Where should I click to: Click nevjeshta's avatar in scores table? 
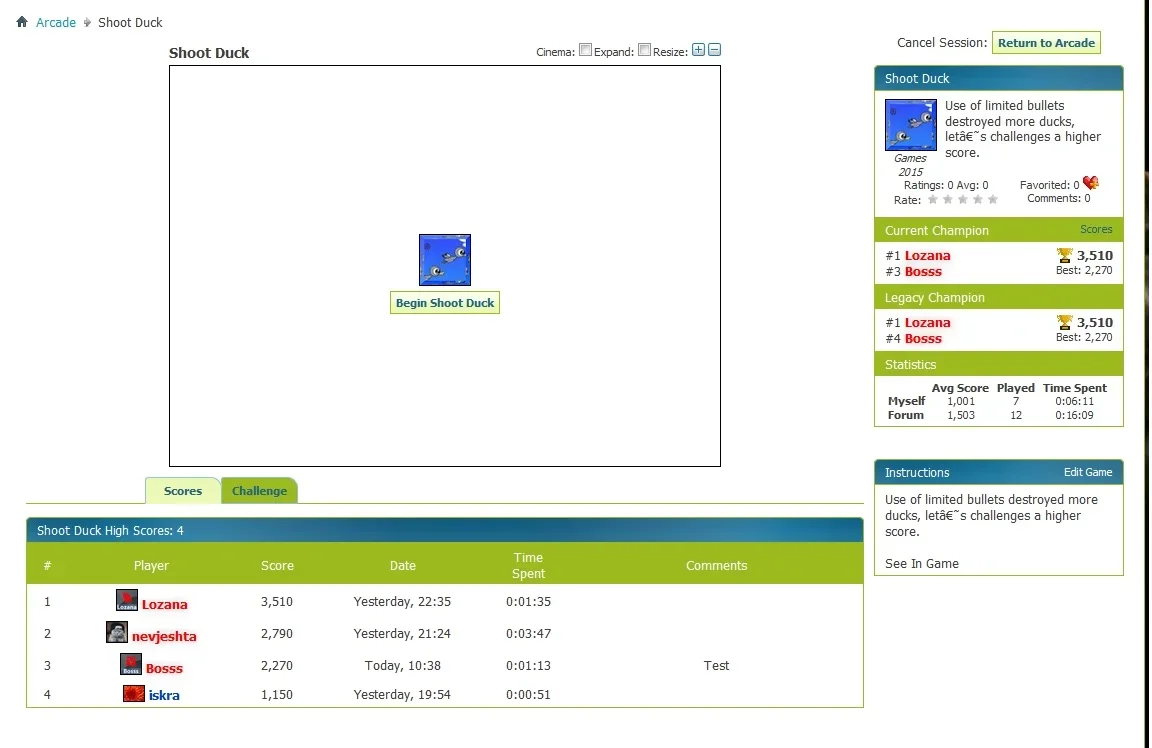pyautogui.click(x=117, y=633)
